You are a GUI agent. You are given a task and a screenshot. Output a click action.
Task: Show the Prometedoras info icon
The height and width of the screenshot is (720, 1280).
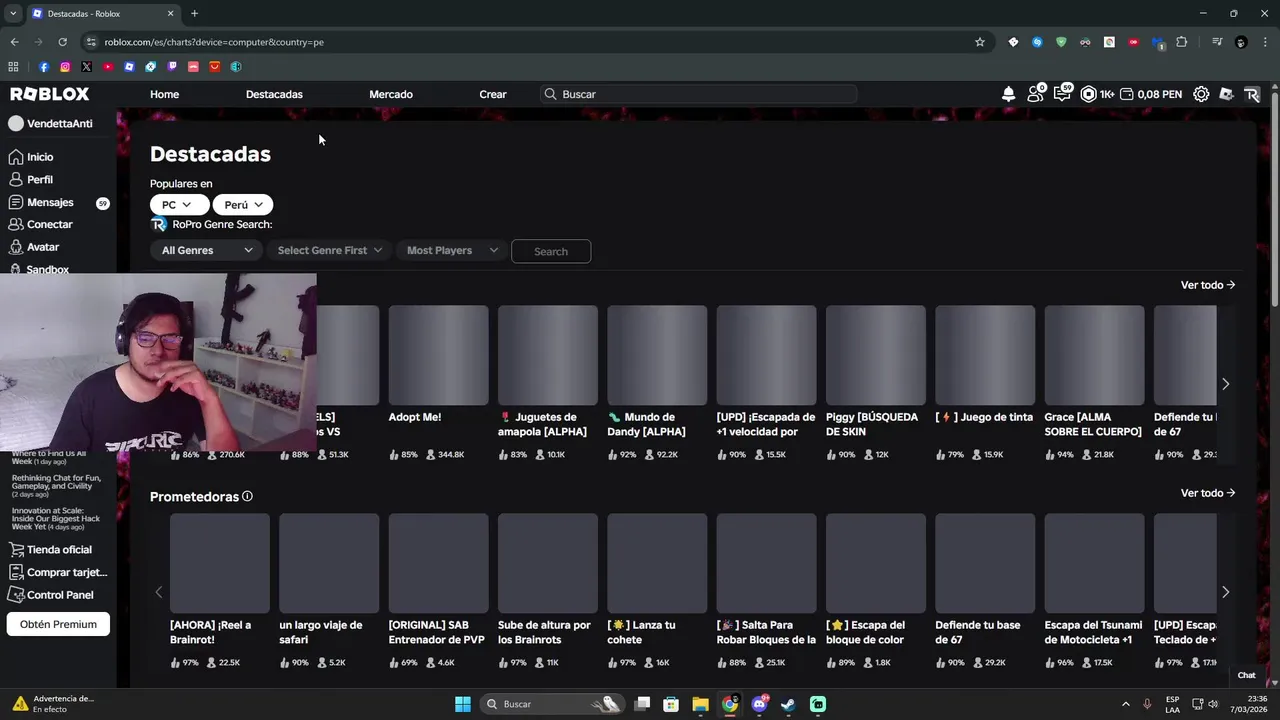[x=247, y=496]
